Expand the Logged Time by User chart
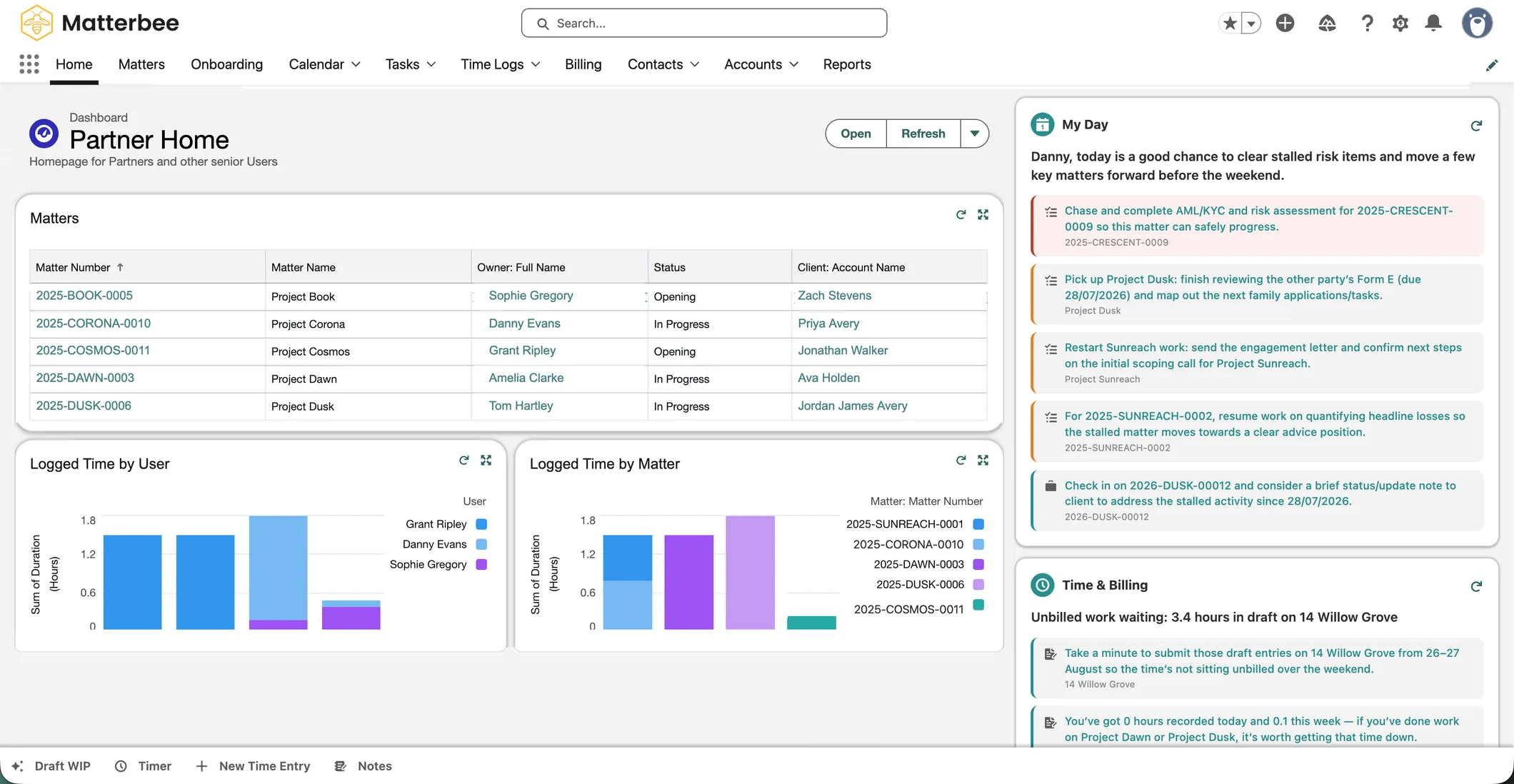 click(x=486, y=461)
